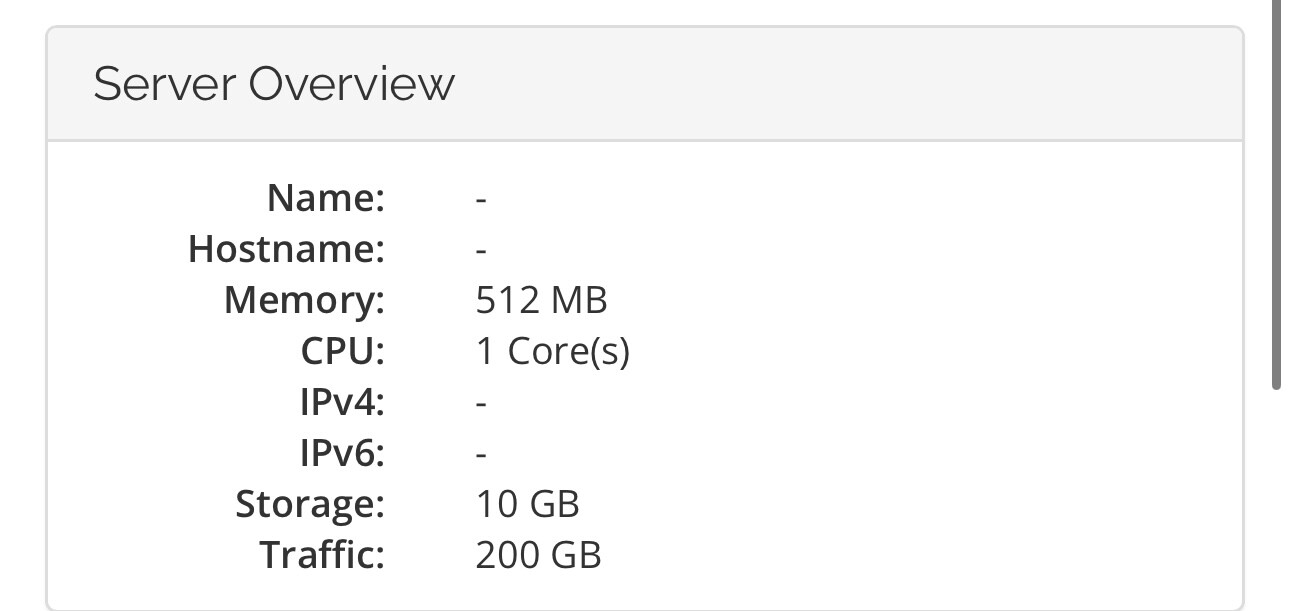This screenshot has width=1290, height=611.
Task: Select the 1 Core(s) value
Action: click(x=552, y=351)
